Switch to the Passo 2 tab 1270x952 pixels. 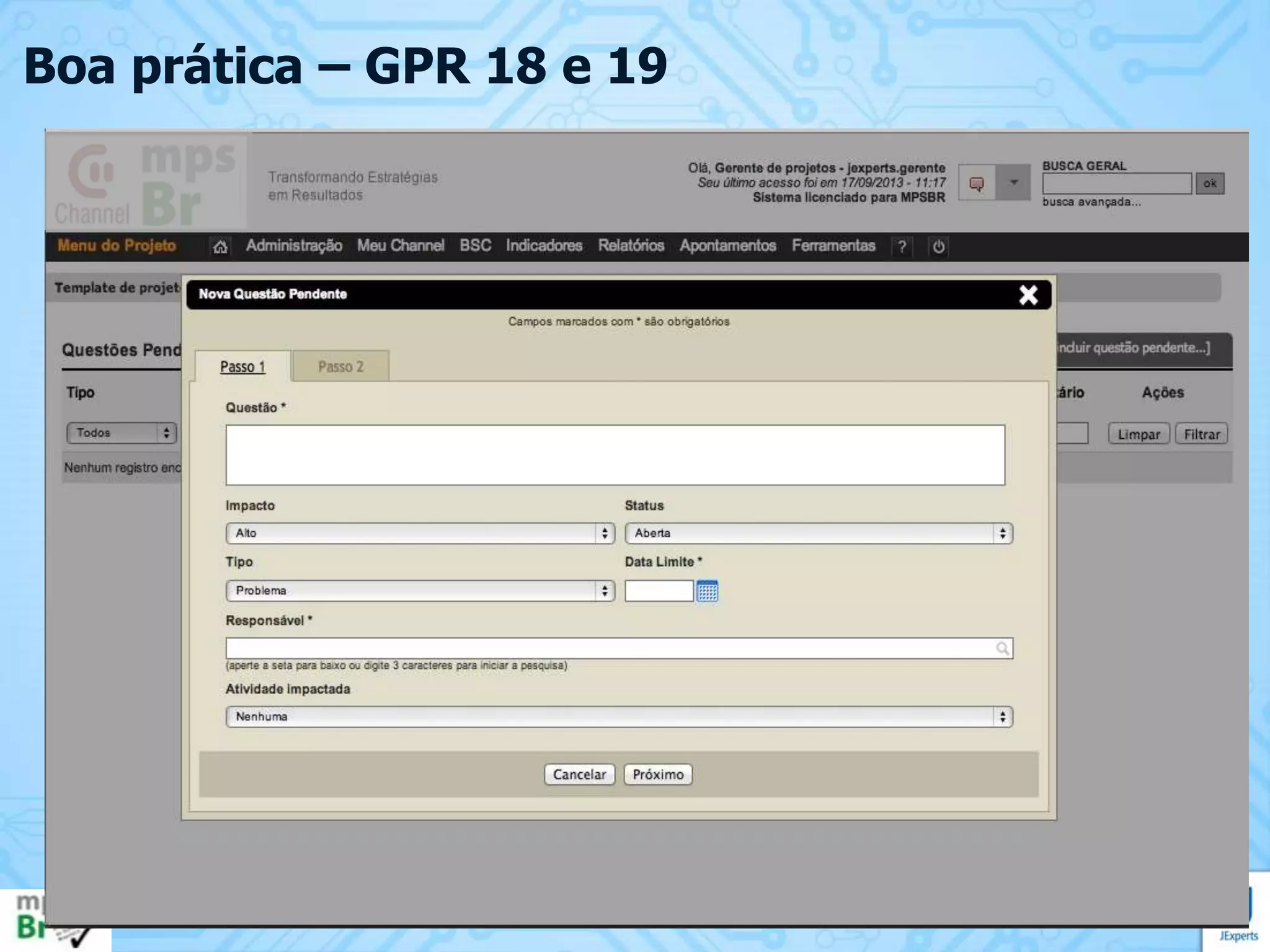[x=340, y=366]
